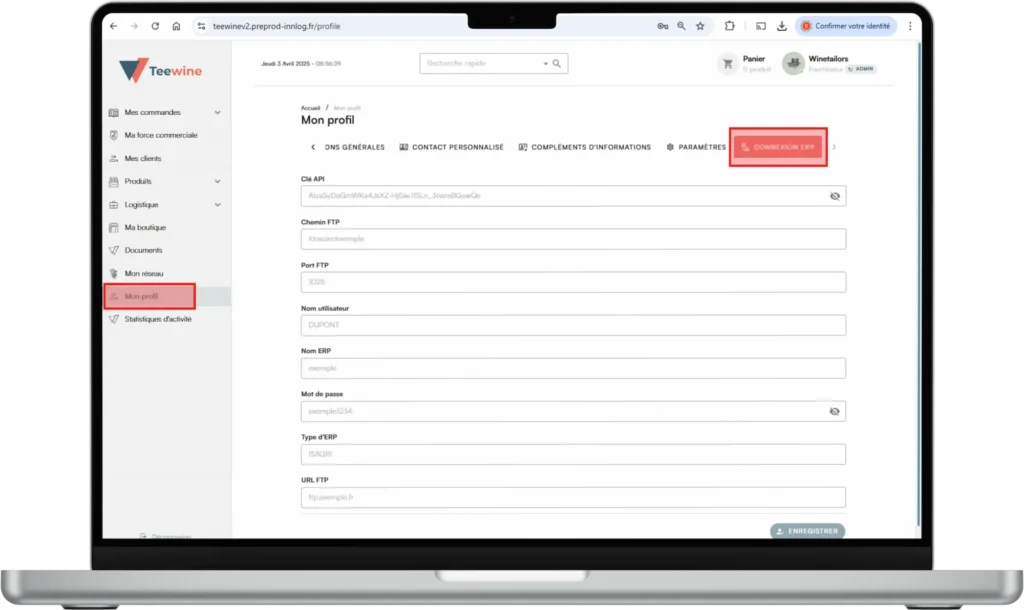Expand the Produits sidebar section
The image size is (1024, 610).
point(218,182)
